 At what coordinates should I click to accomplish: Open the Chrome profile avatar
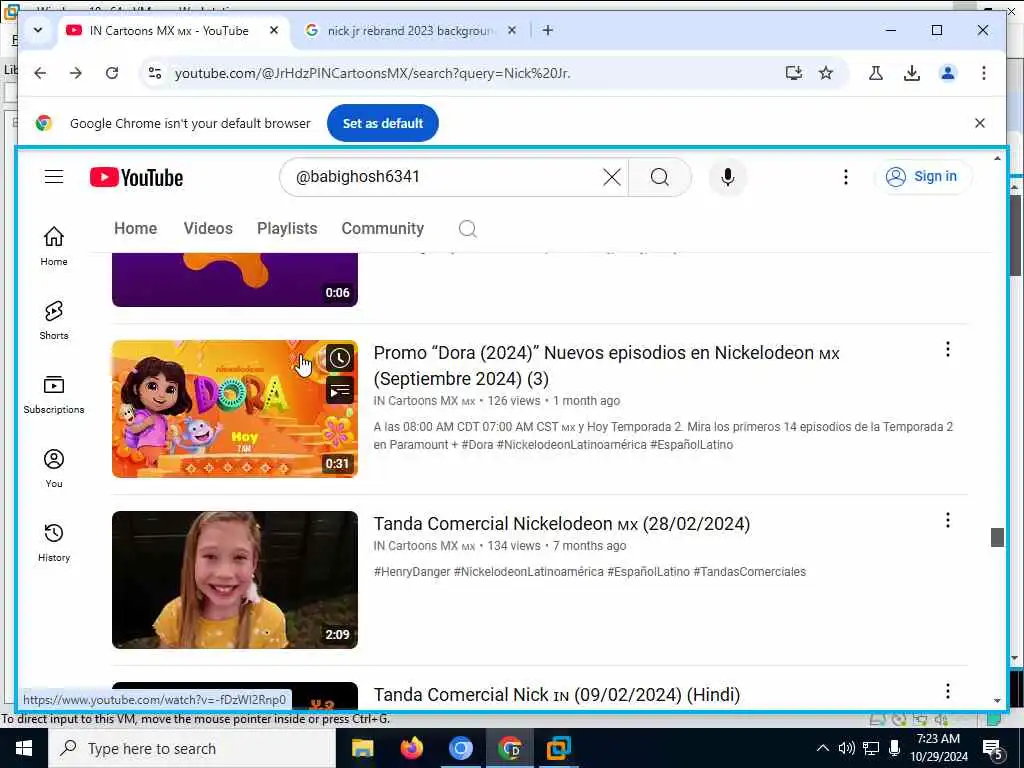click(948, 73)
